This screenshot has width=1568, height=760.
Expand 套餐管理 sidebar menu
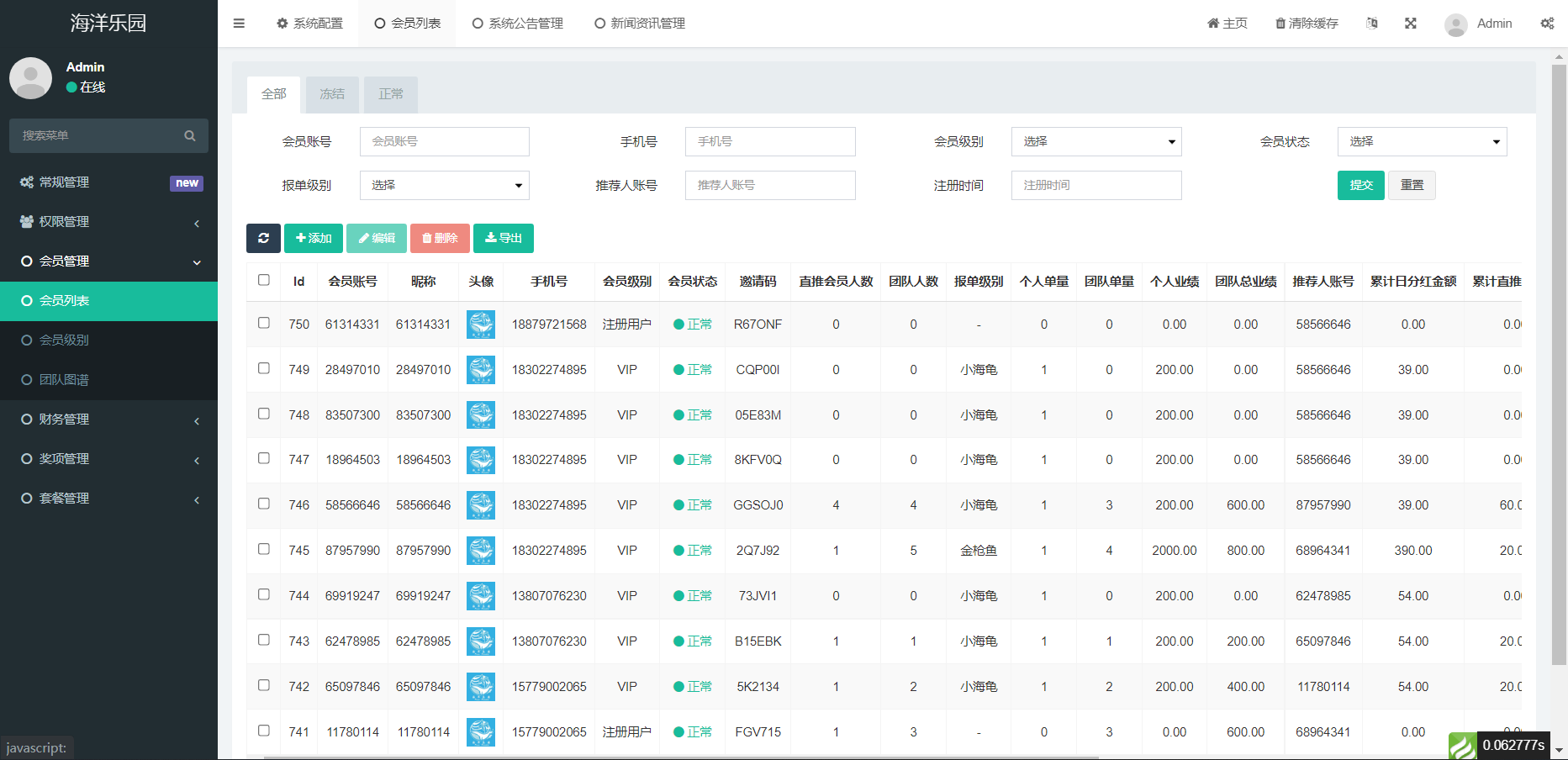108,499
